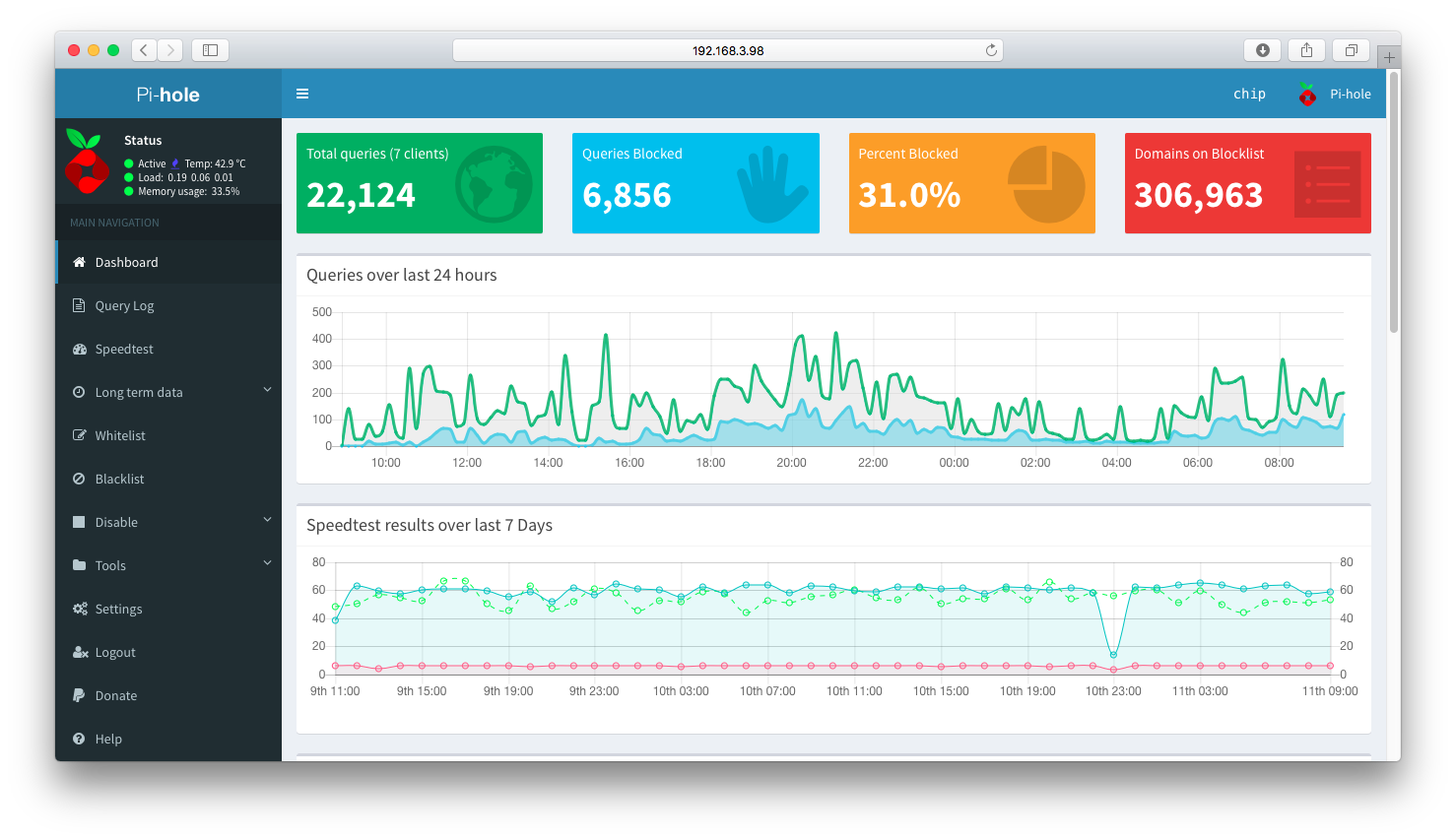The width and height of the screenshot is (1456, 840).
Task: Click the Query Log file icon
Action: [79, 305]
